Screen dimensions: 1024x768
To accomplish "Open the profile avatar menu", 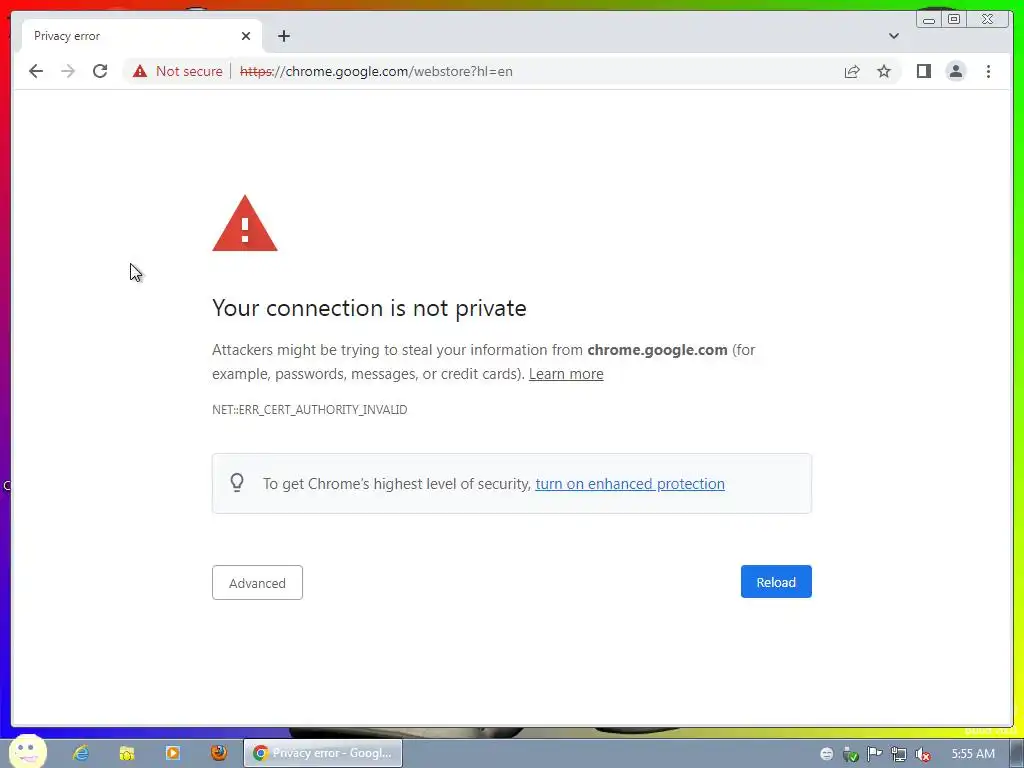I will point(955,71).
